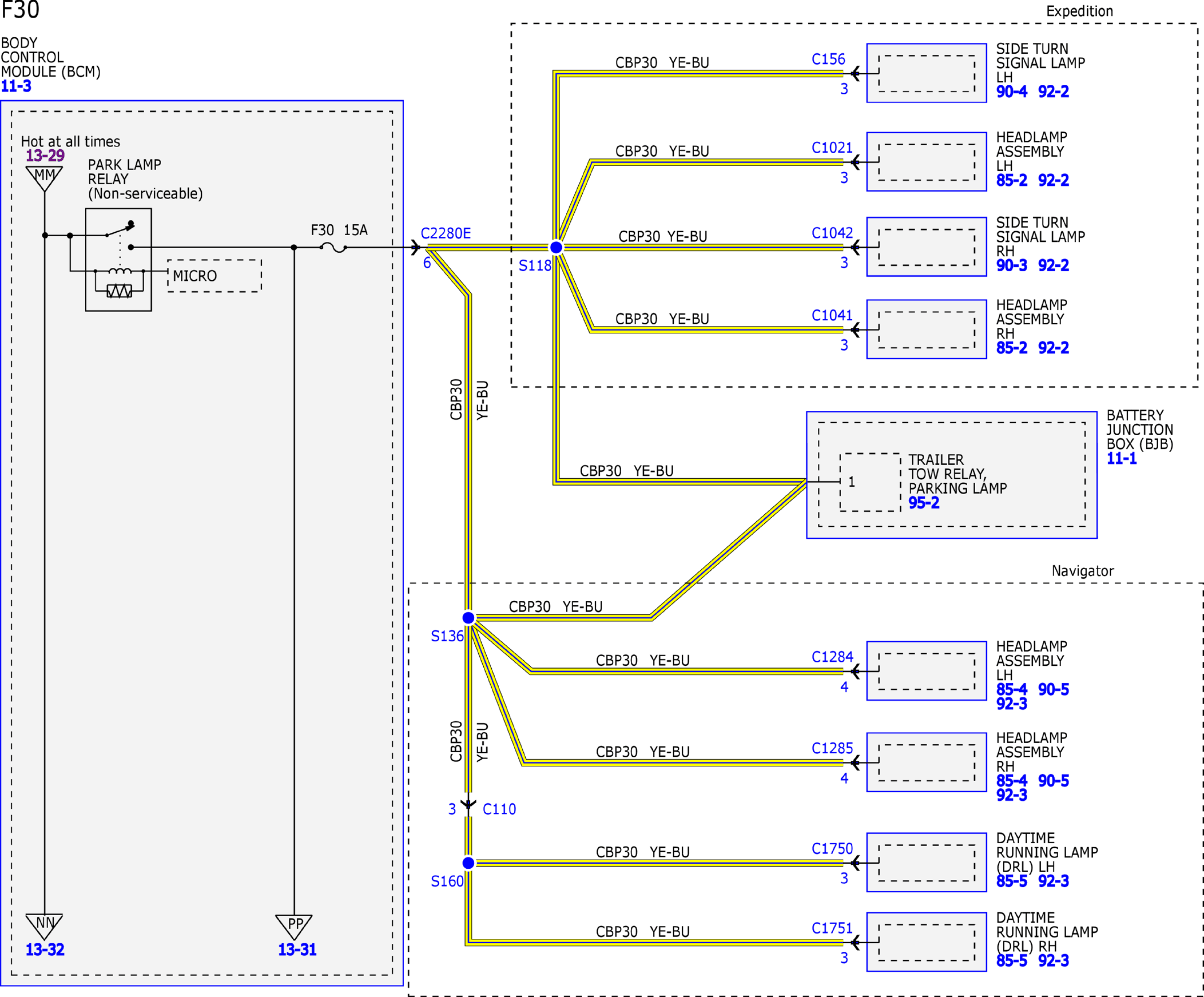Click the F30 15A fuse symbol
This screenshot has height=997, width=1204.
click(333, 248)
